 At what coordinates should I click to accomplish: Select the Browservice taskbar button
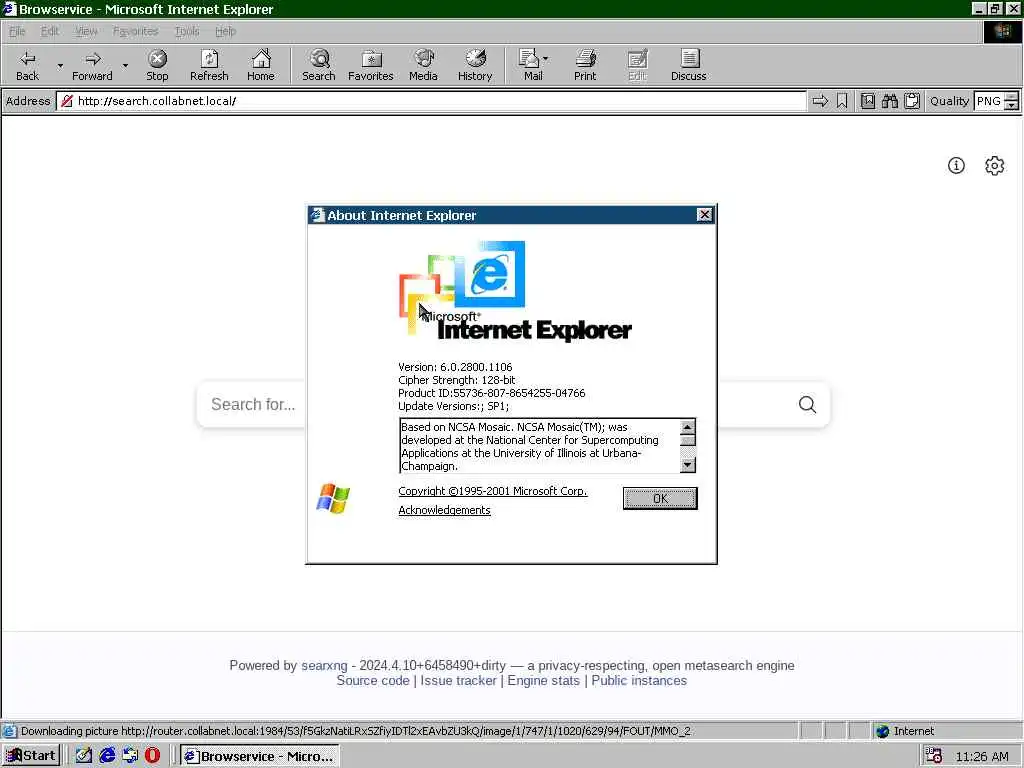pos(259,756)
